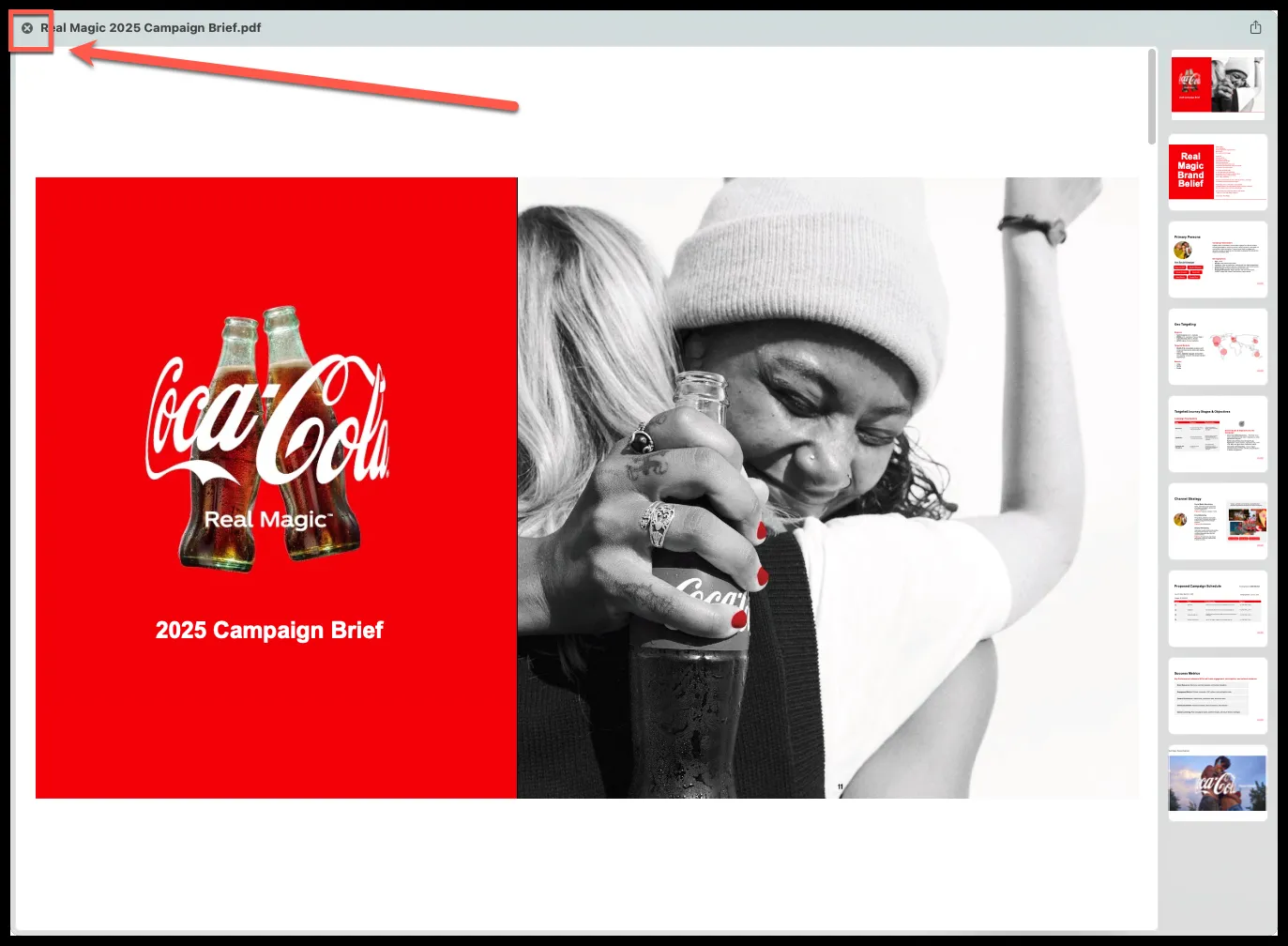The height and width of the screenshot is (946, 1288).
Task: Jump to the Primary Persona page thumbnail
Action: (1218, 259)
